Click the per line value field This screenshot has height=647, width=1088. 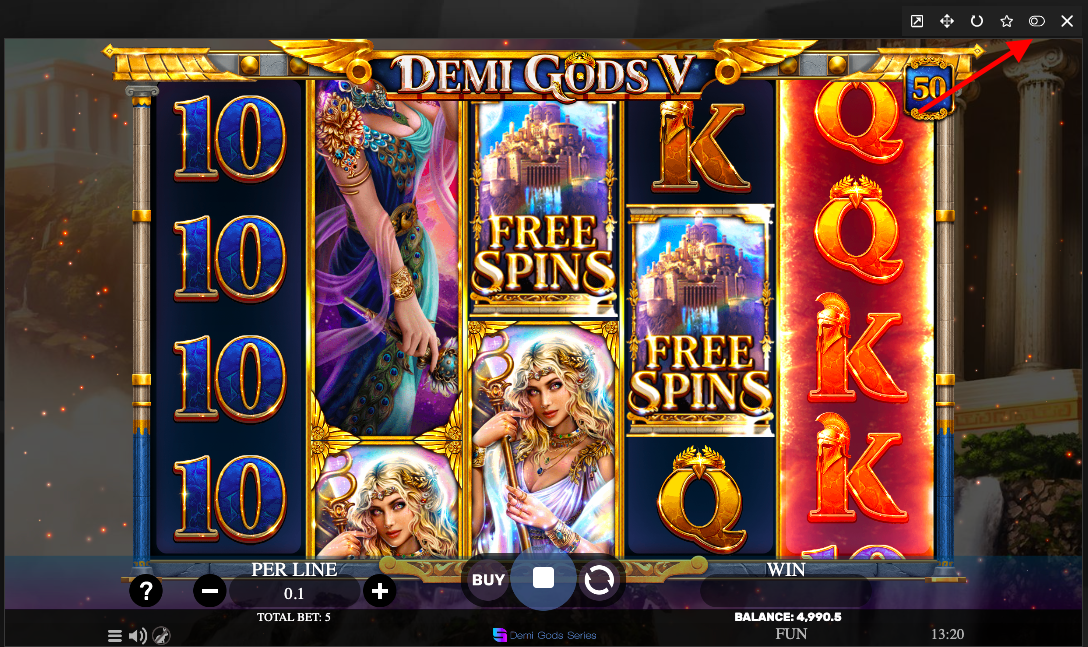click(x=294, y=593)
